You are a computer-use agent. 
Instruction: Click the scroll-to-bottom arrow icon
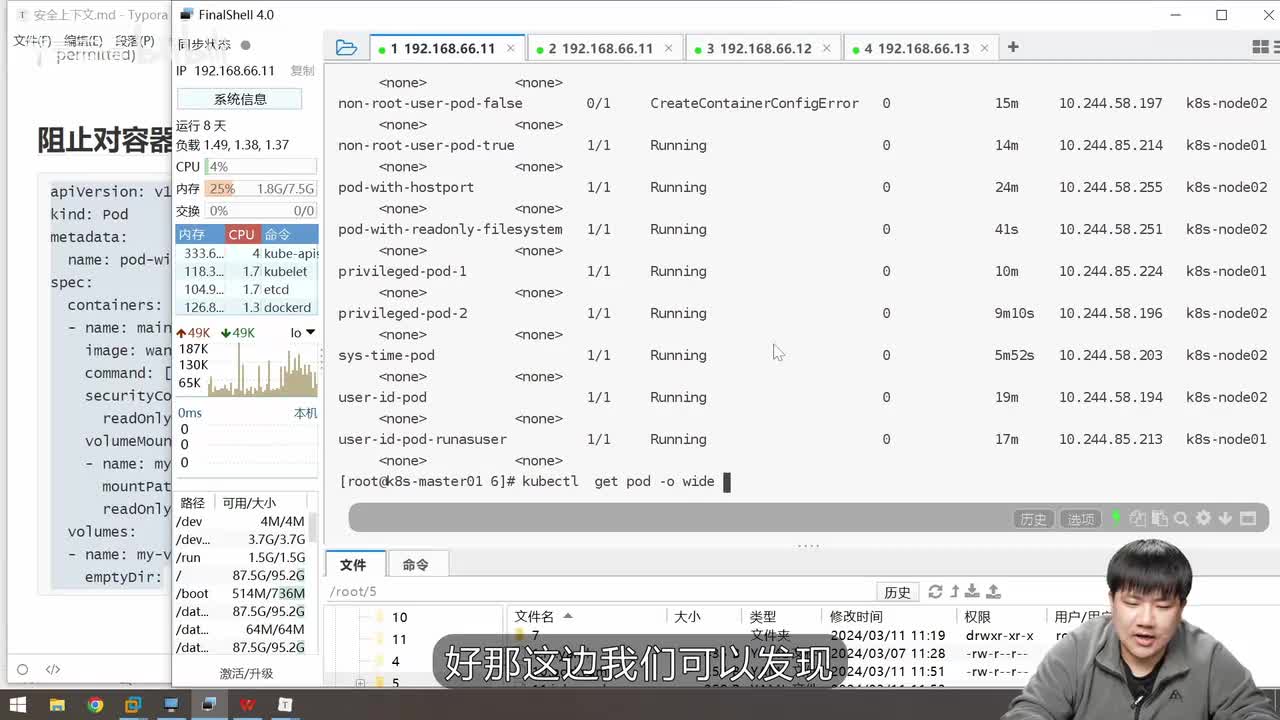click(1225, 518)
